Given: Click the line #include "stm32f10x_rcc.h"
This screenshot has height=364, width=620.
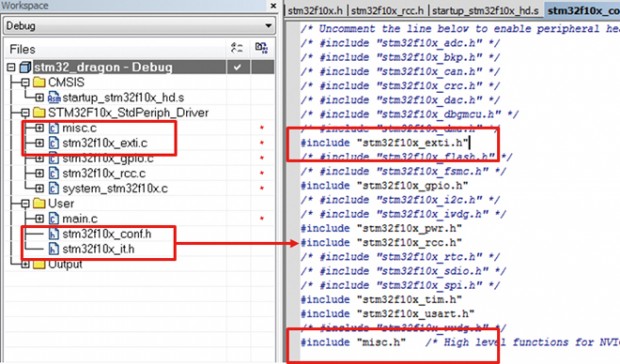Looking at the screenshot, I should click(x=381, y=242).
